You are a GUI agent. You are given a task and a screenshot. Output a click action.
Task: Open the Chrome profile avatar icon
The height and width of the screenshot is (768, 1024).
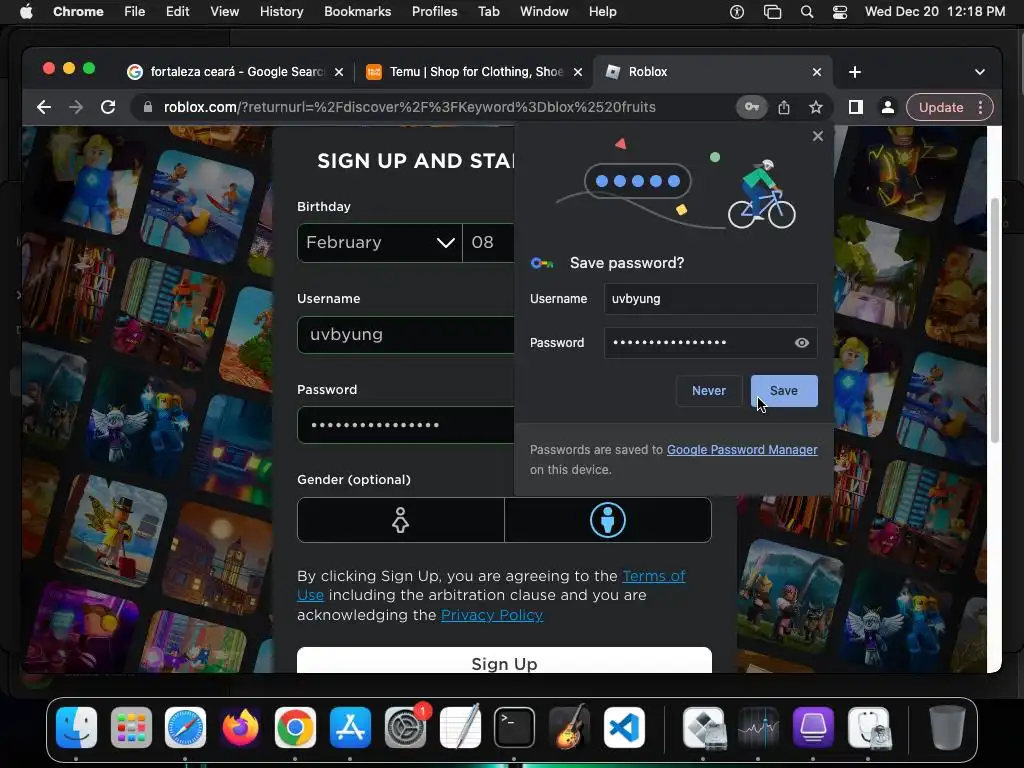[888, 107]
